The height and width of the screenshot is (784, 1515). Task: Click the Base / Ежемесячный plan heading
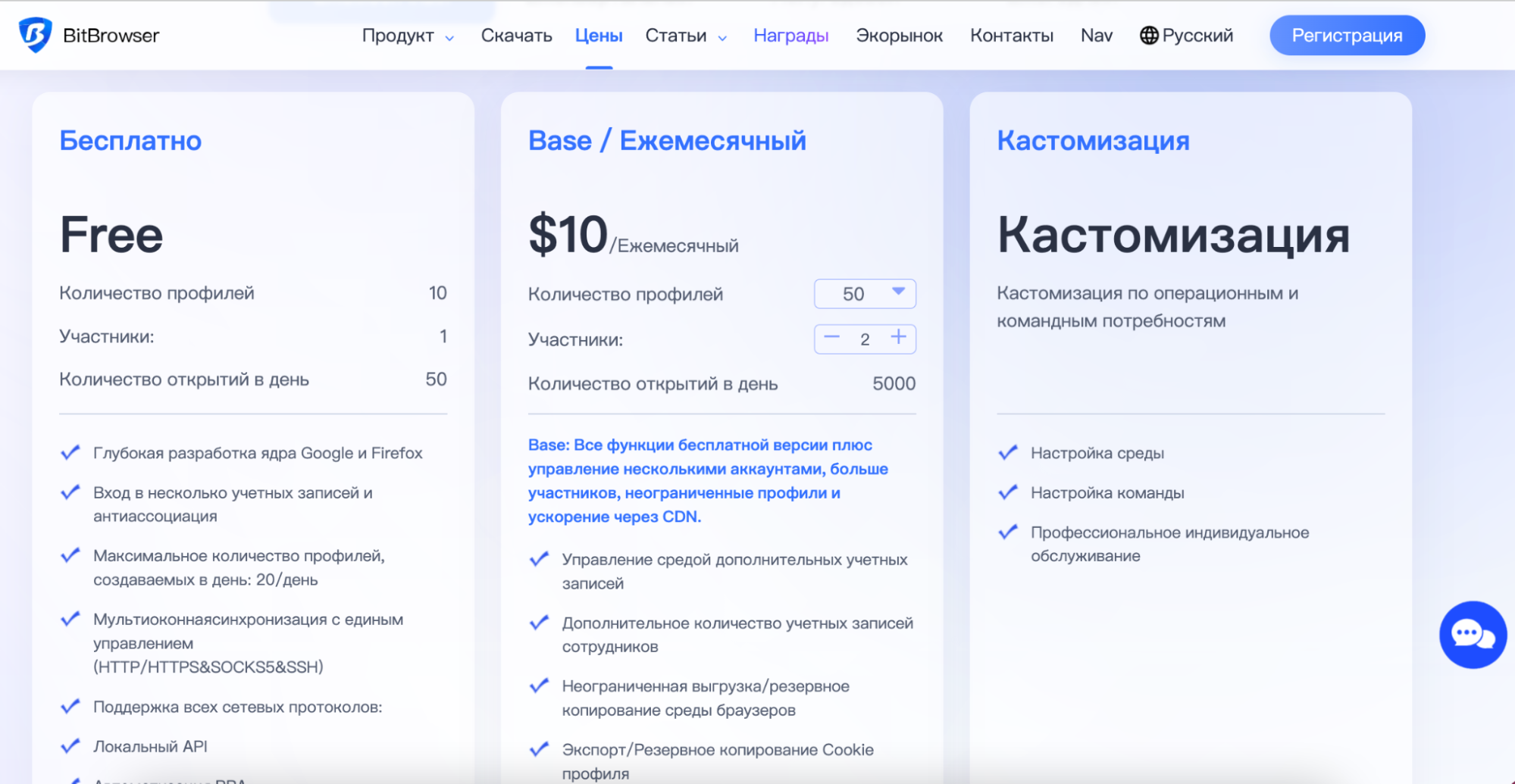pyautogui.click(x=667, y=141)
